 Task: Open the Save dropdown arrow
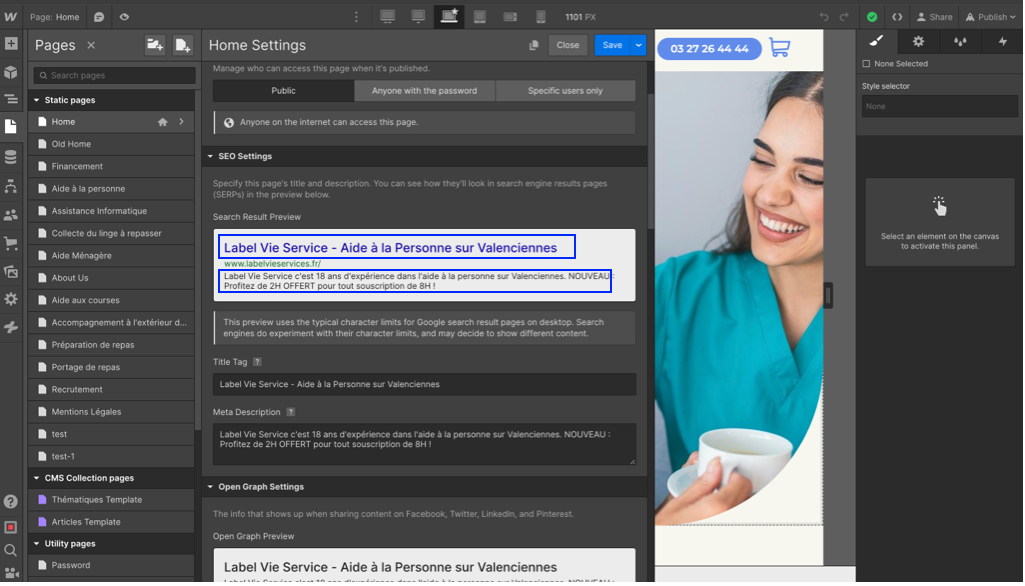pos(639,45)
